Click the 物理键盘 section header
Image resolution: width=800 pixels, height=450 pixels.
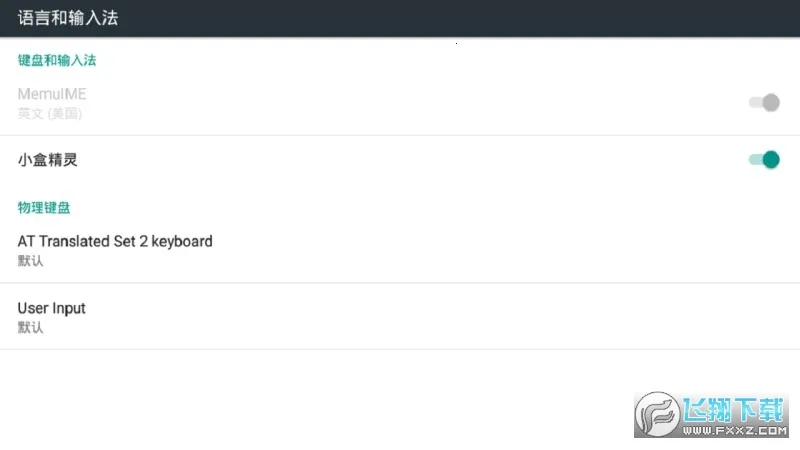[x=44, y=208]
